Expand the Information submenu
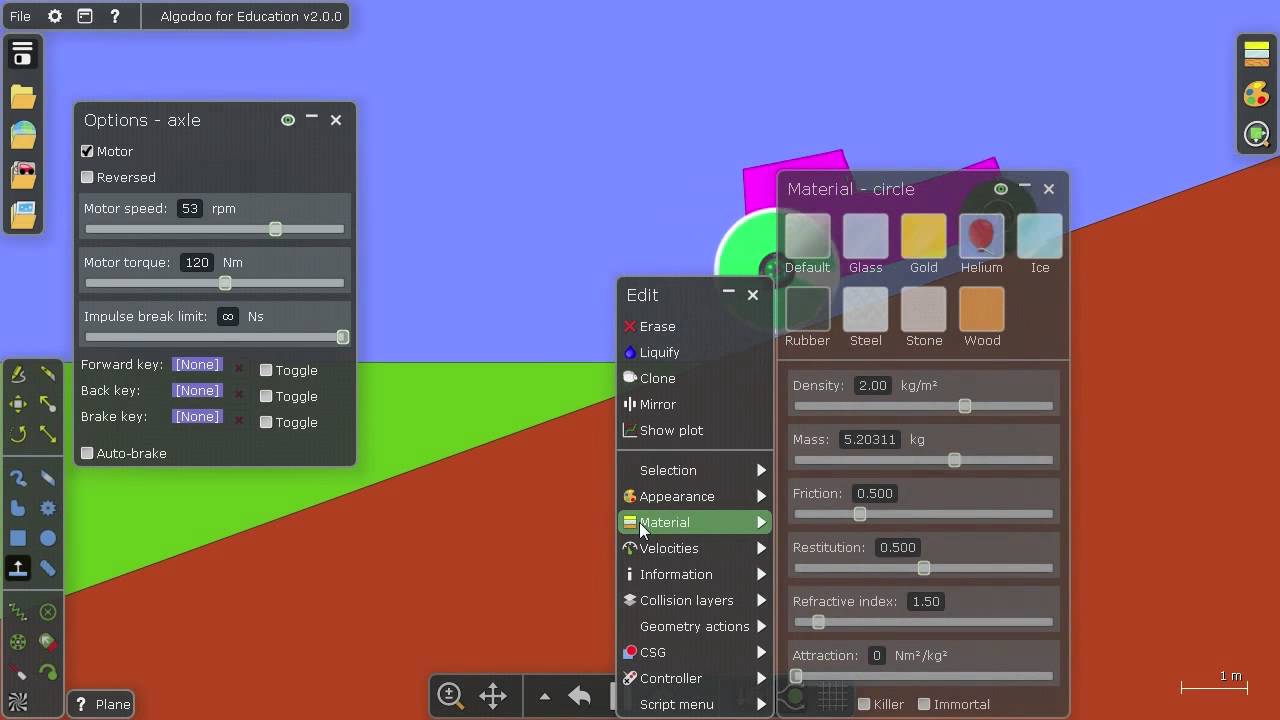Screen dimensions: 1280x720 695,574
